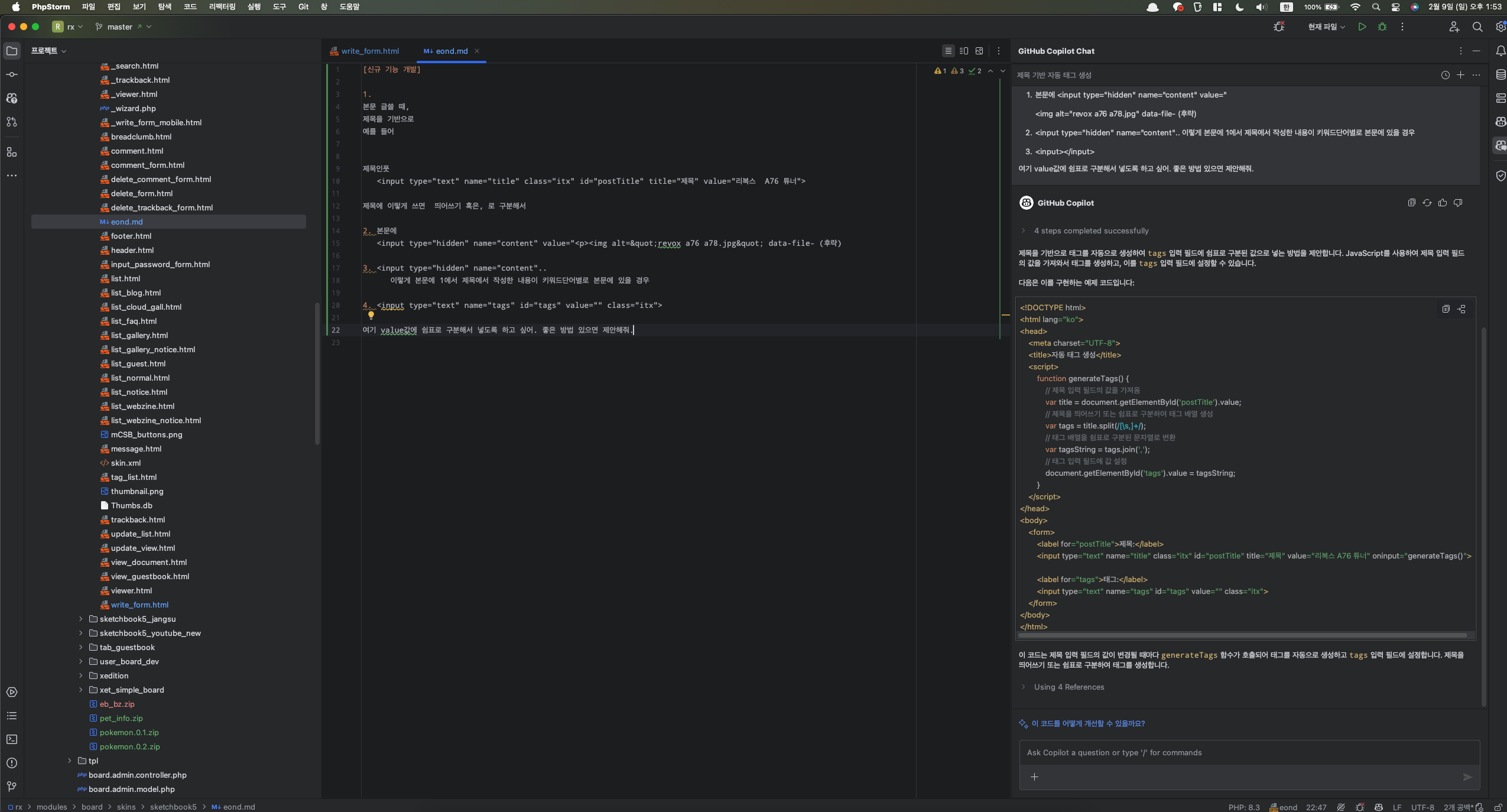This screenshot has height=812, width=1507.
Task: Click the green Debug bug button
Action: tap(1382, 27)
